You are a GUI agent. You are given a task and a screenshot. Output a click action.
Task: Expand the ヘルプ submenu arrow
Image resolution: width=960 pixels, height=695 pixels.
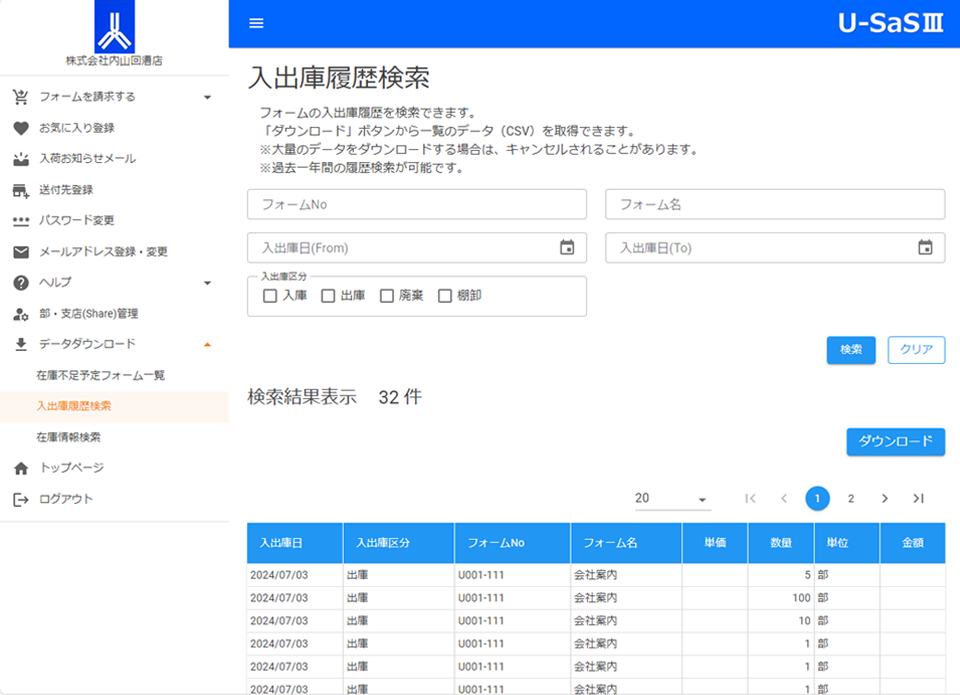(x=208, y=283)
